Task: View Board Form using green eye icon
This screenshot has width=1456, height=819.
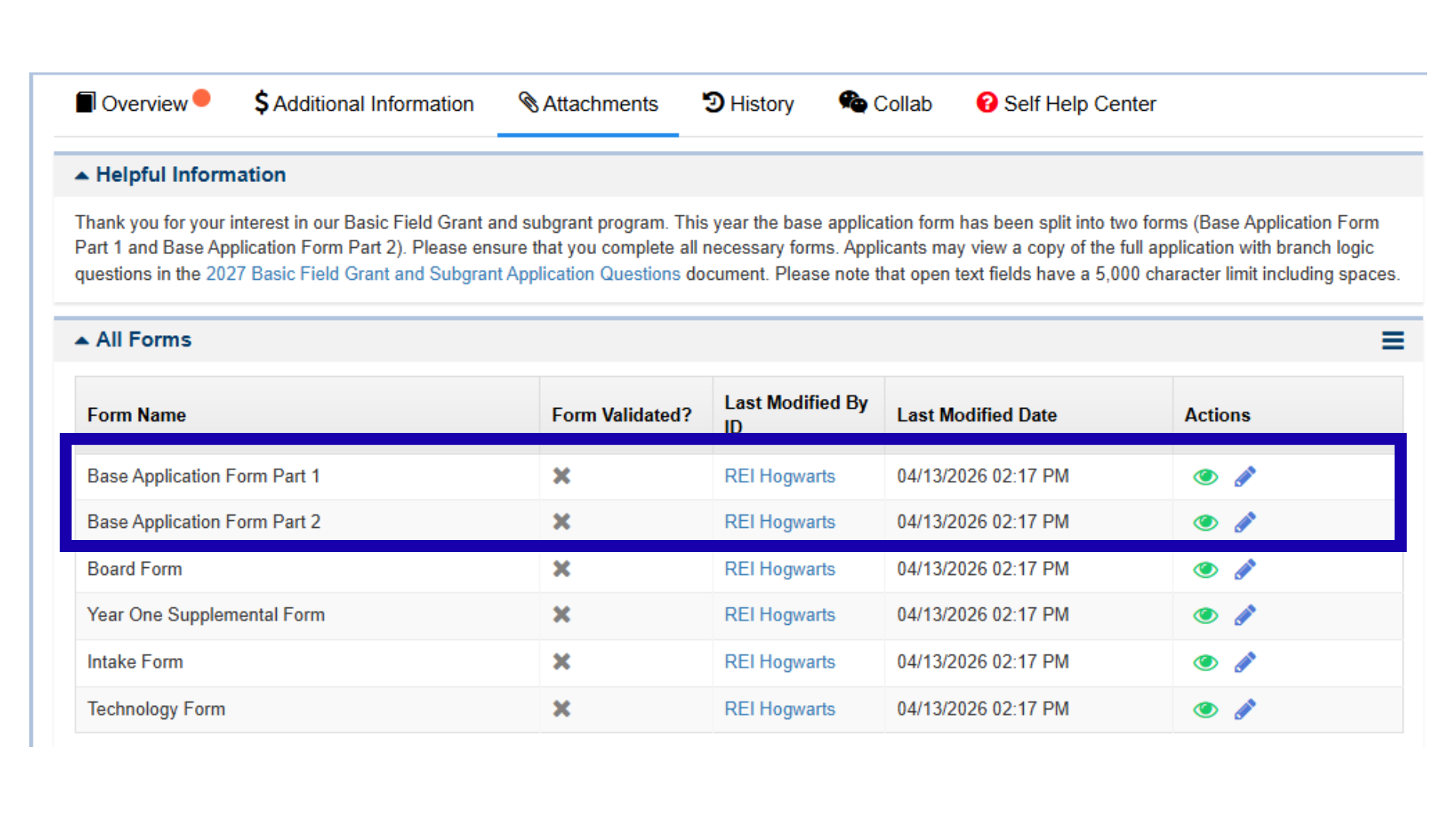Action: coord(1205,570)
